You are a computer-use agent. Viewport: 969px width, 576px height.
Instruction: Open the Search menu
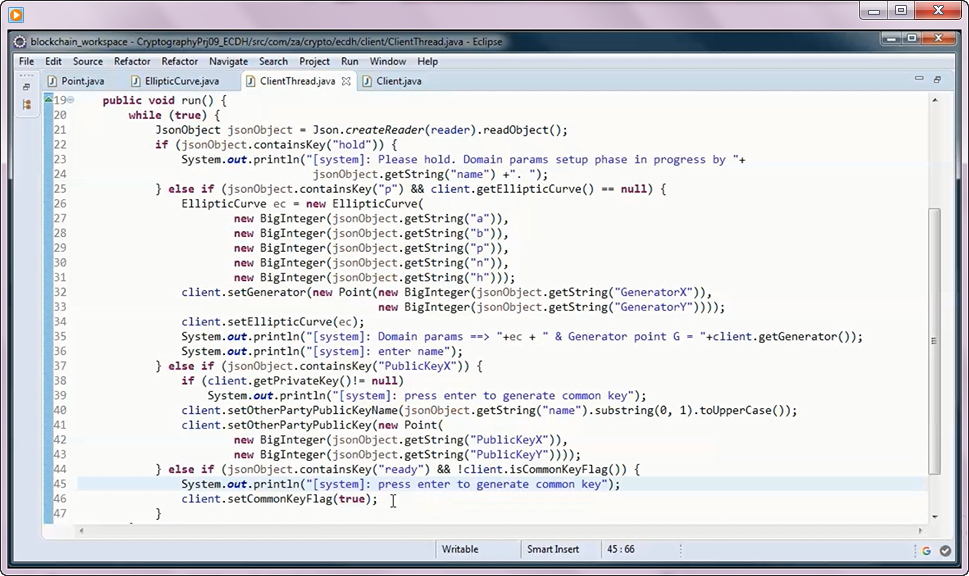point(273,61)
